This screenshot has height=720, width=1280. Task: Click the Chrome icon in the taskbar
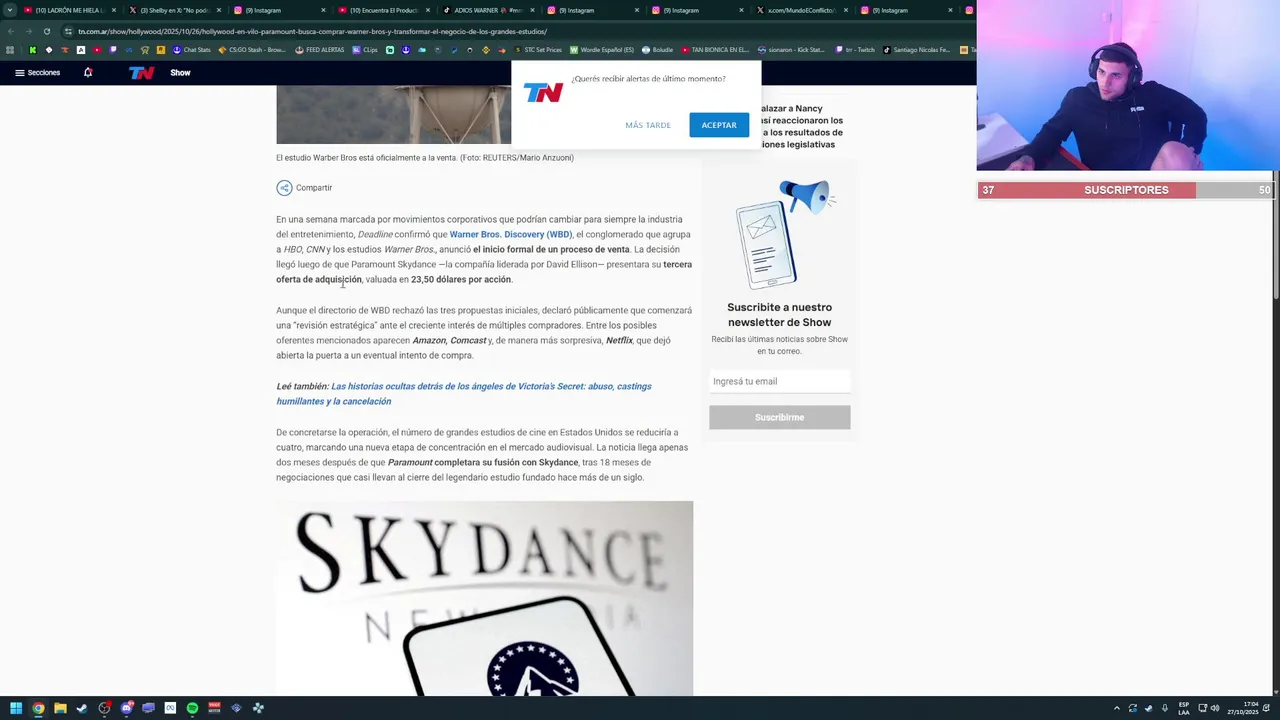[x=38, y=708]
